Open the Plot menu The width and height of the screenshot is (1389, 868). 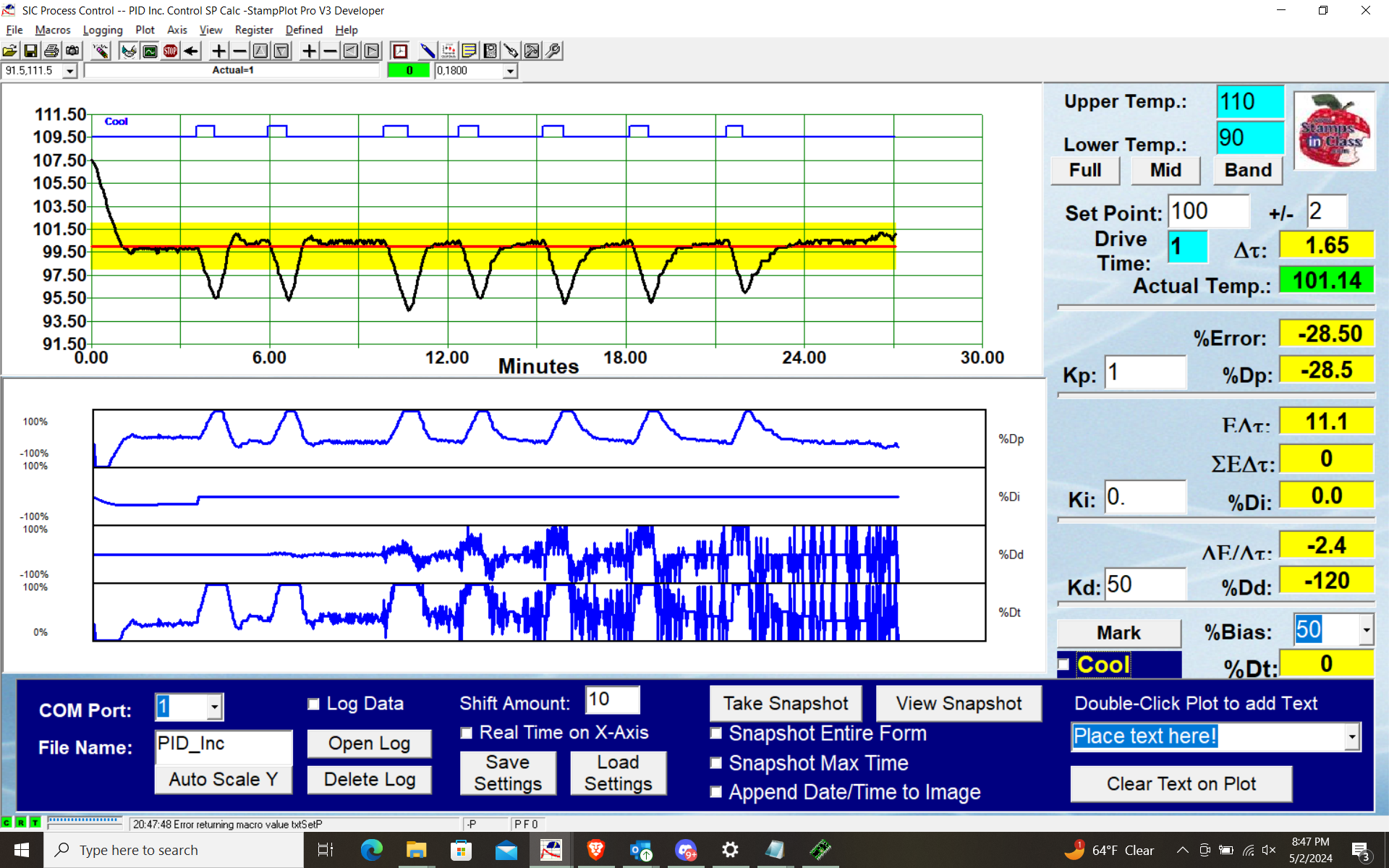145,30
